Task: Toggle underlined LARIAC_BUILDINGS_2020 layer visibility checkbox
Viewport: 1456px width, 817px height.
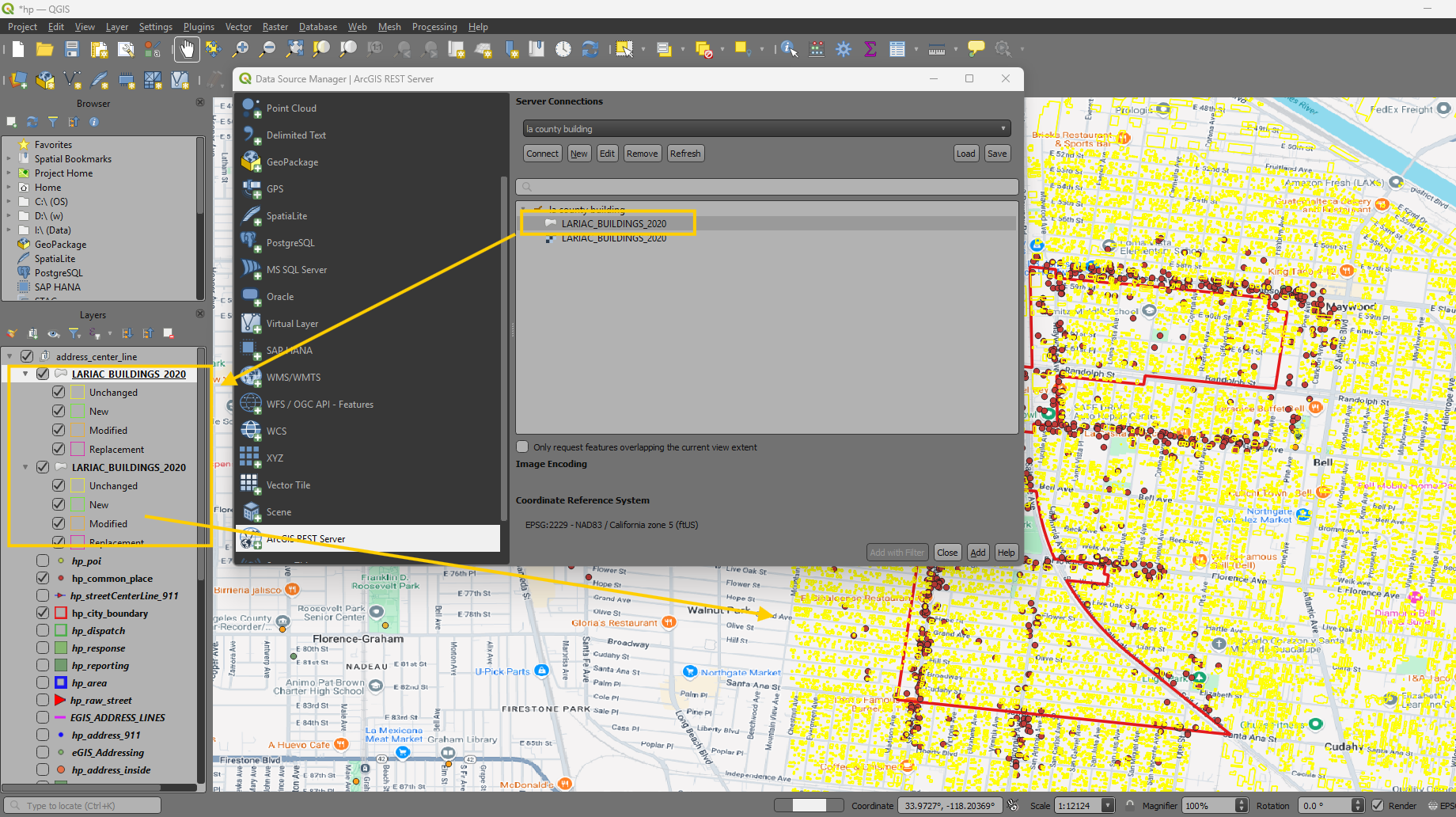Action: click(x=43, y=374)
